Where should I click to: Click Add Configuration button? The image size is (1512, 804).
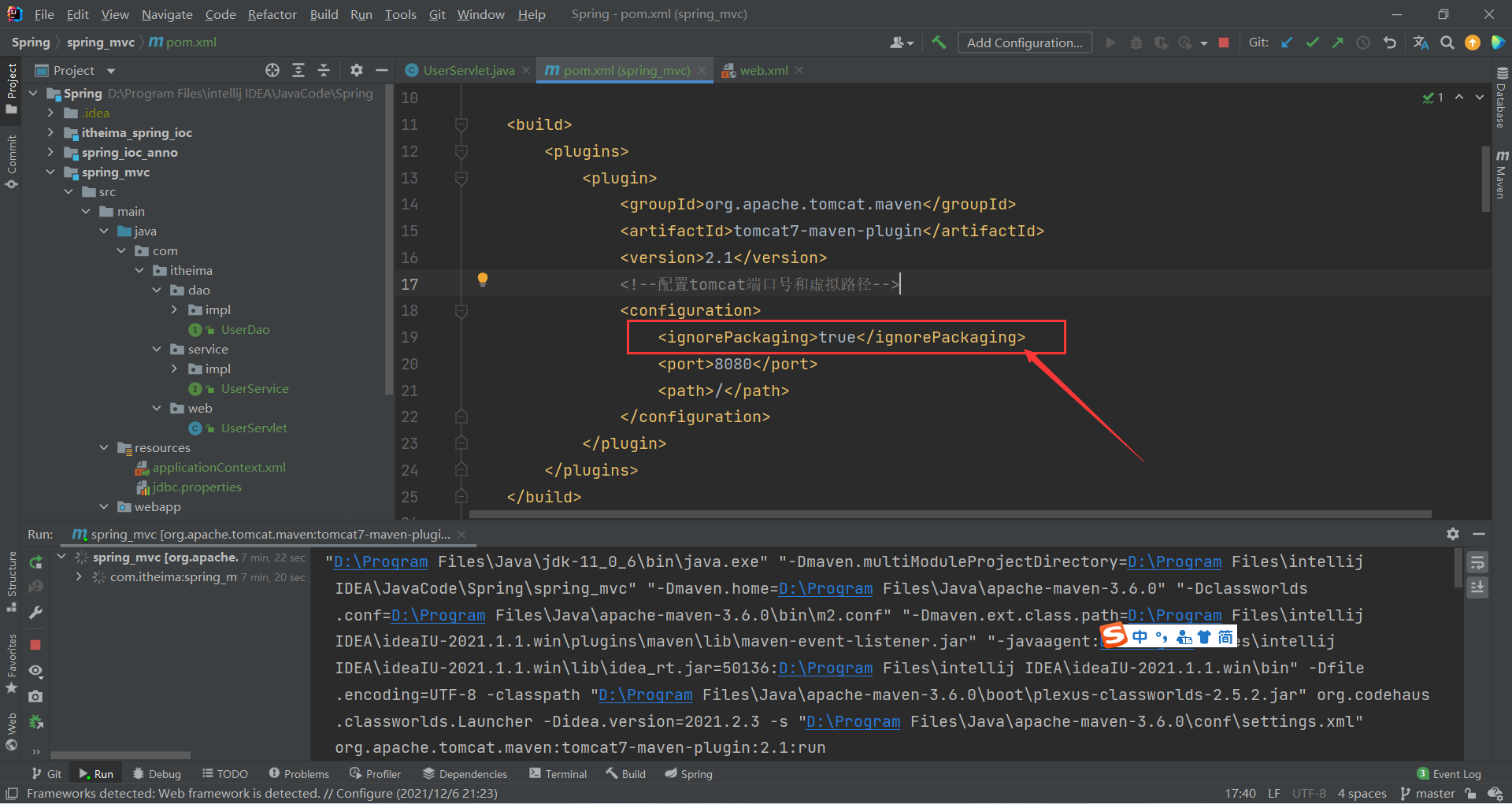tap(1025, 43)
